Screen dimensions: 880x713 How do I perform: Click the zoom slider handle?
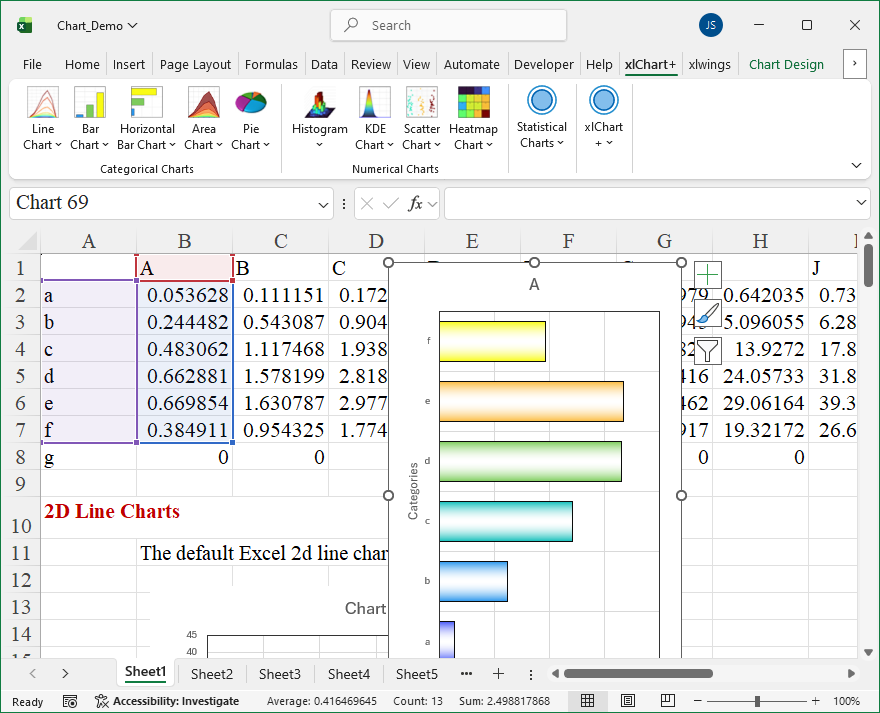757,701
